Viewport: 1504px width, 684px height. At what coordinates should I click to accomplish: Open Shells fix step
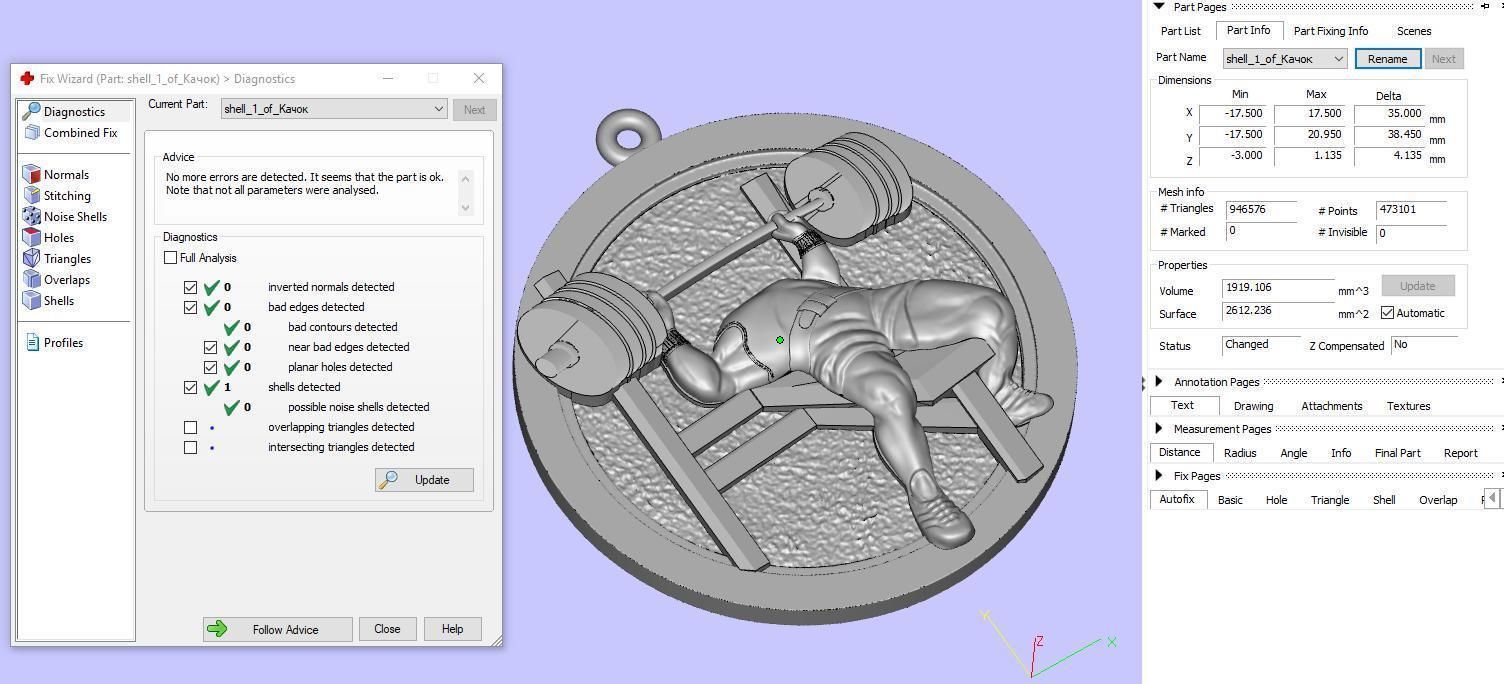coord(59,301)
